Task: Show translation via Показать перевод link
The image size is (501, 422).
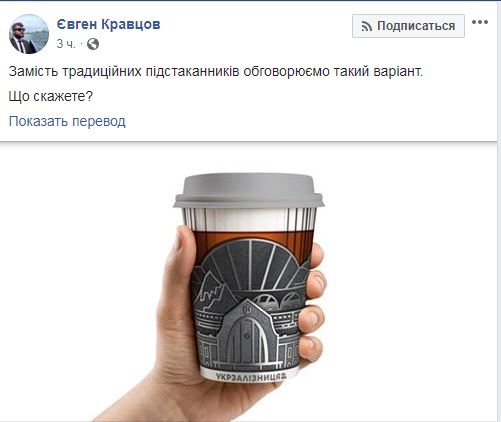Action: click(67, 121)
